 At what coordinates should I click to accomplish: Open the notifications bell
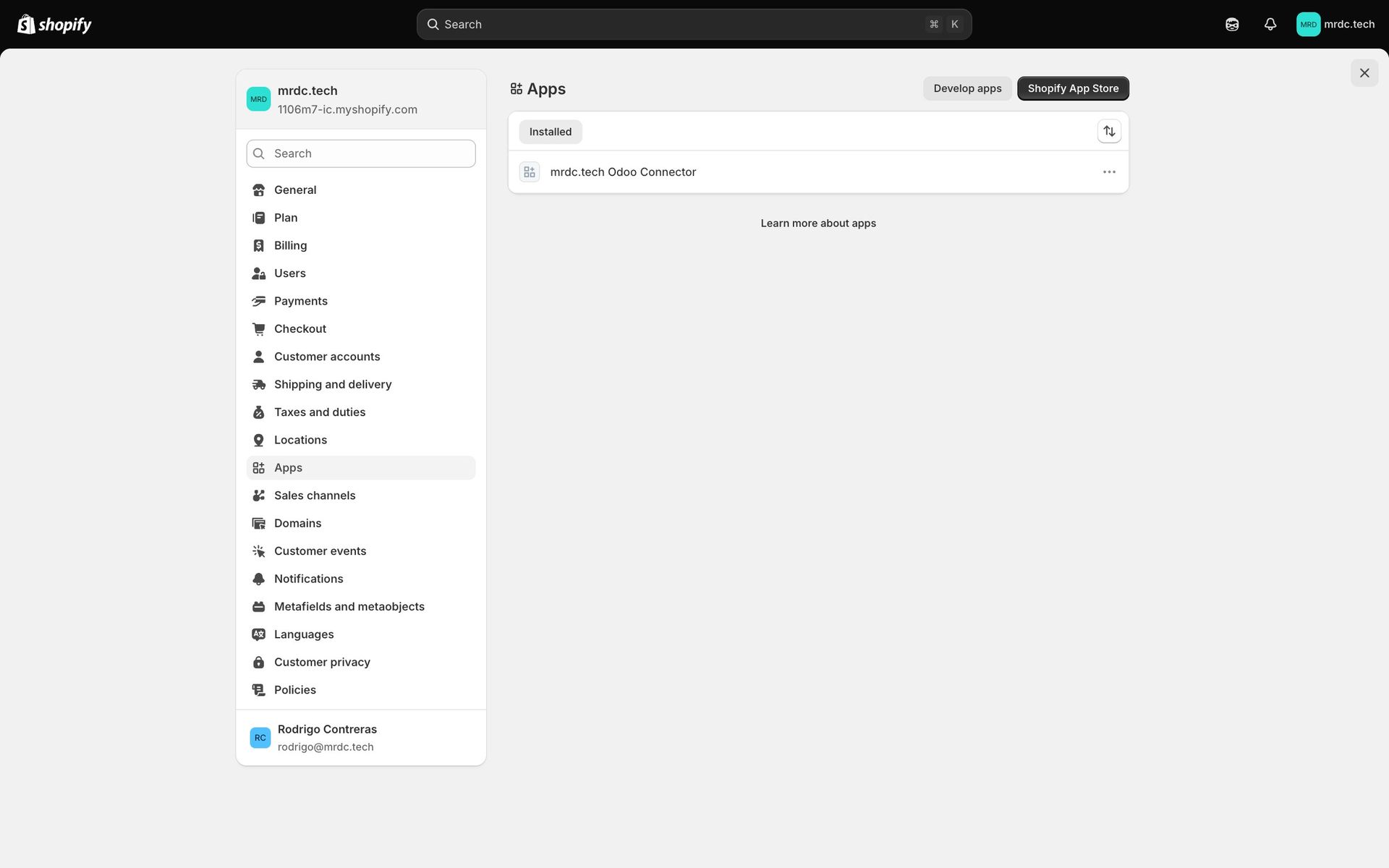coord(1270,25)
